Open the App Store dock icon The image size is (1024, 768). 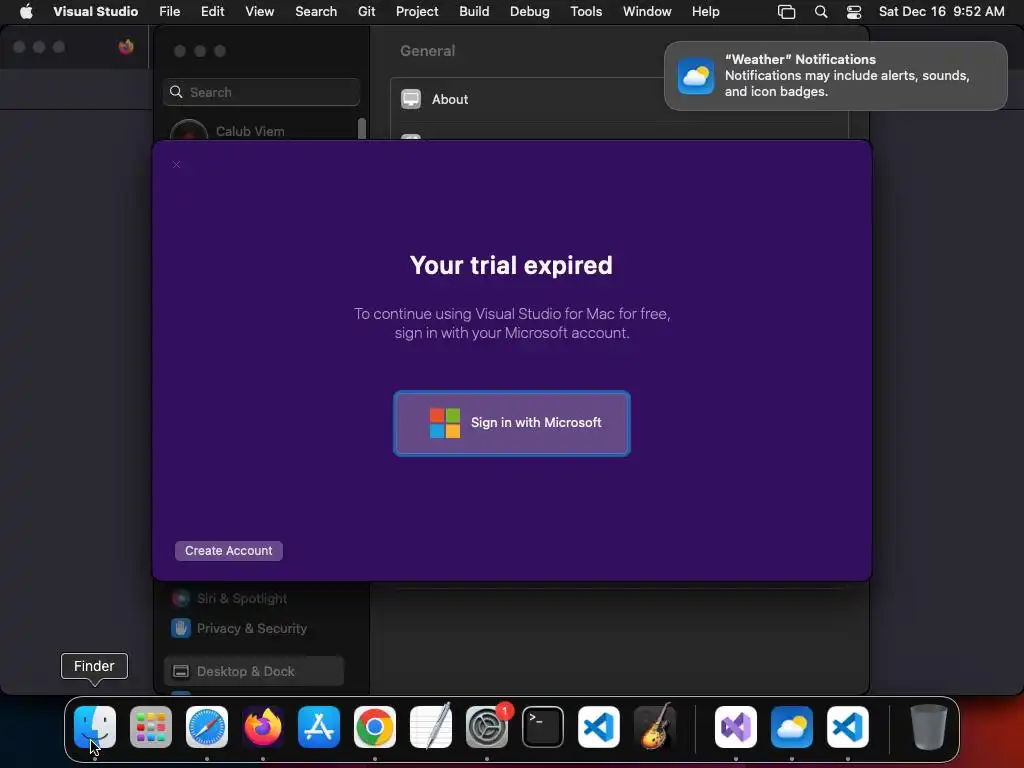(319, 727)
